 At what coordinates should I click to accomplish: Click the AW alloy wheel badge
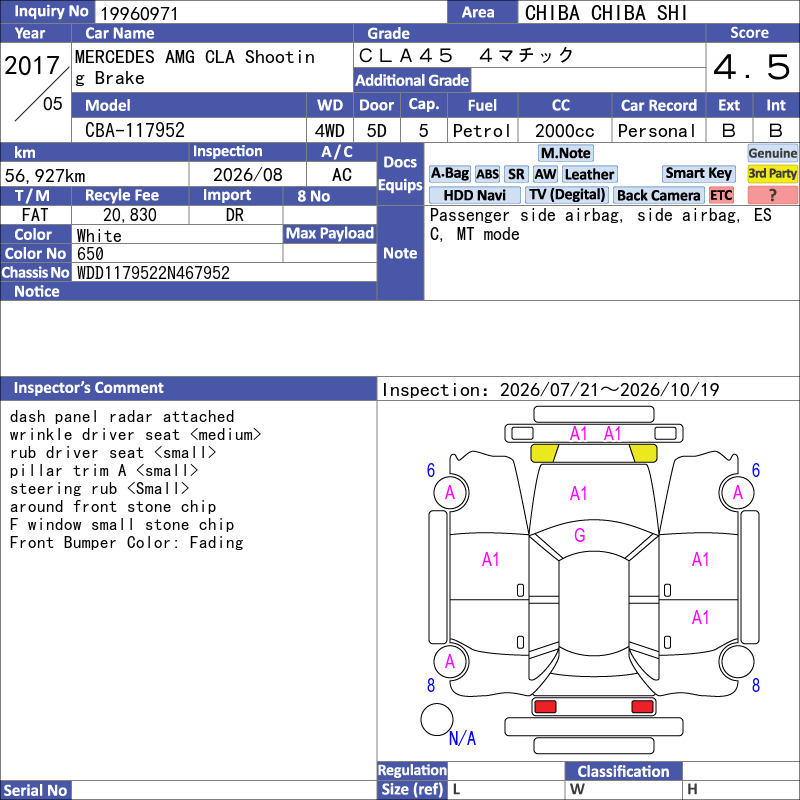tap(545, 174)
